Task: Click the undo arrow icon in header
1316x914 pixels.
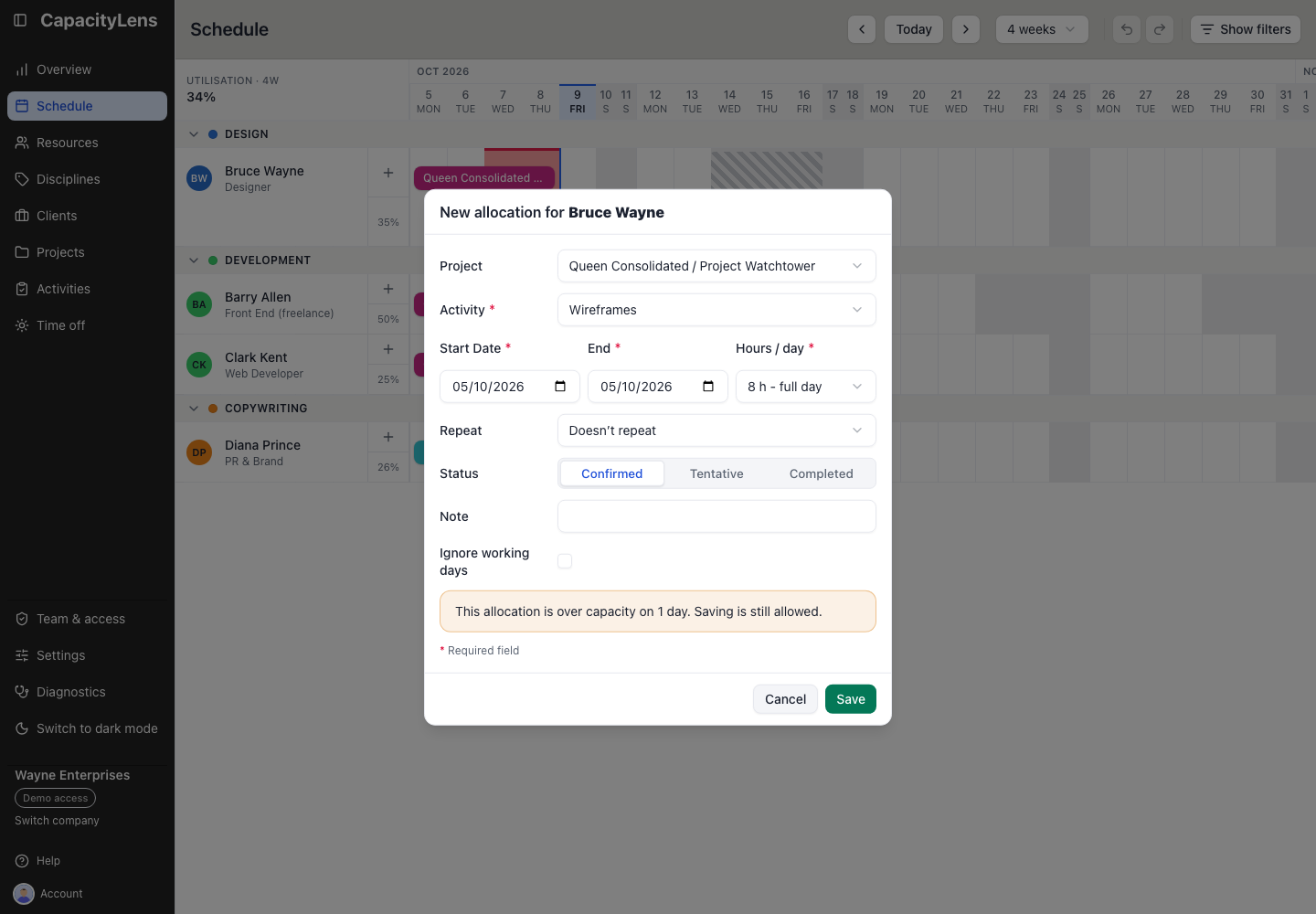Action: (x=1127, y=29)
